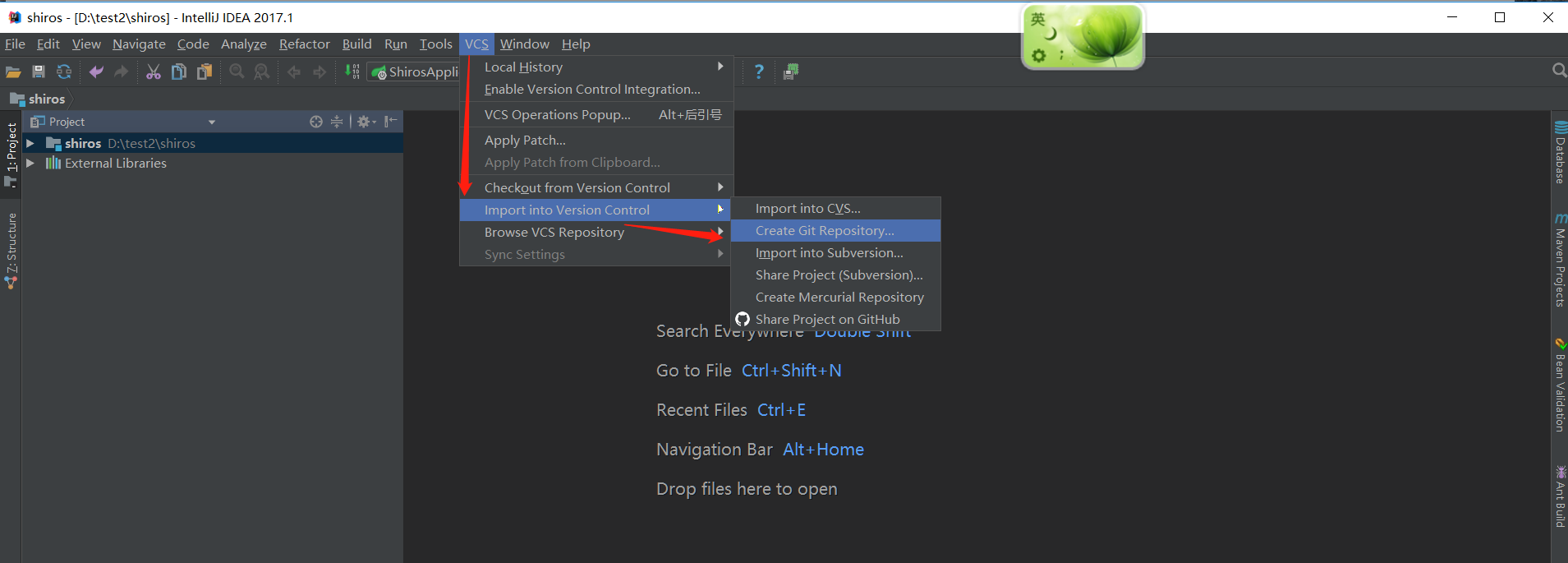Click the IME widget gear settings icon

tap(1039, 55)
